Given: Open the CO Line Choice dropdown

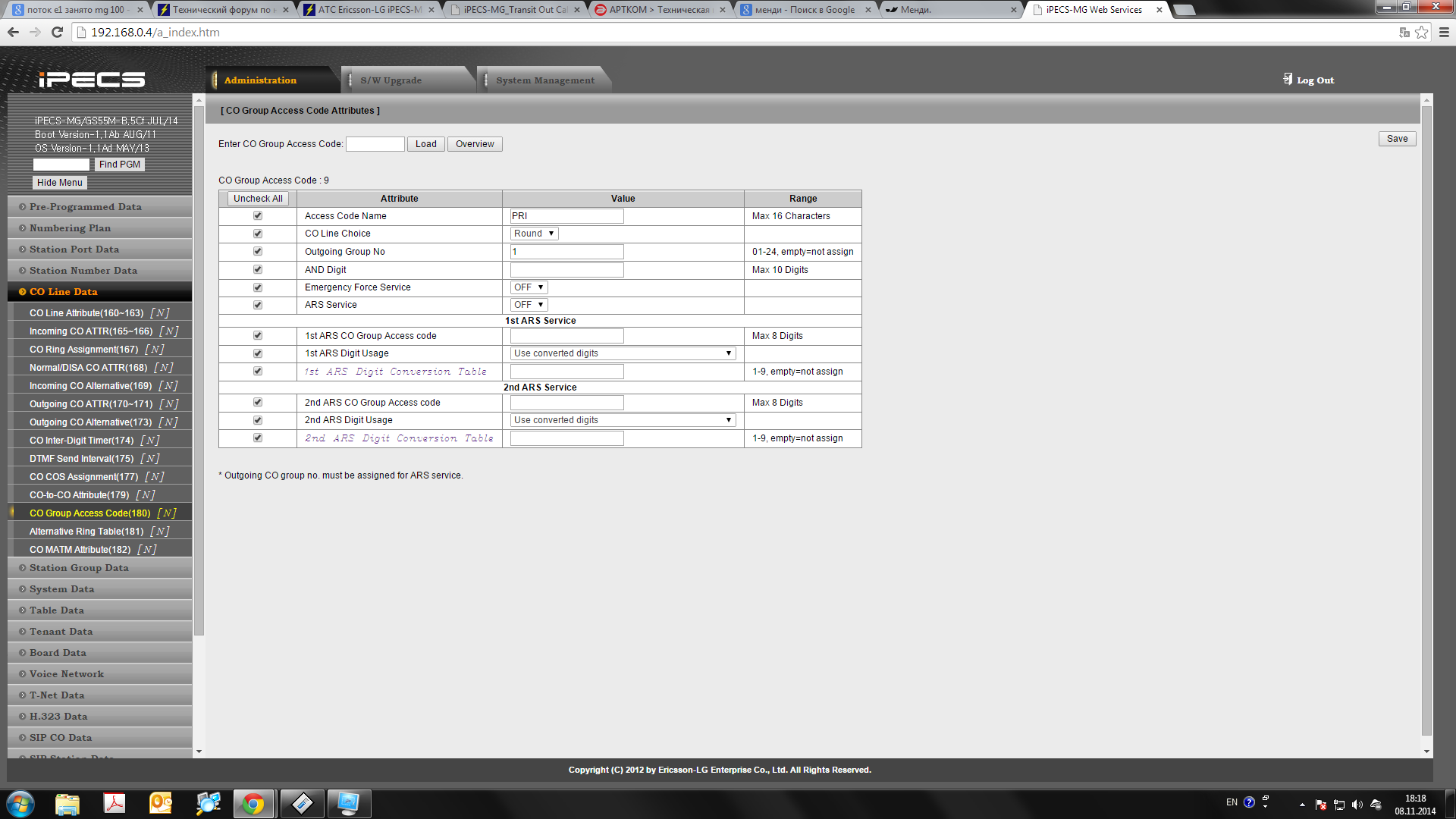Looking at the screenshot, I should [534, 234].
